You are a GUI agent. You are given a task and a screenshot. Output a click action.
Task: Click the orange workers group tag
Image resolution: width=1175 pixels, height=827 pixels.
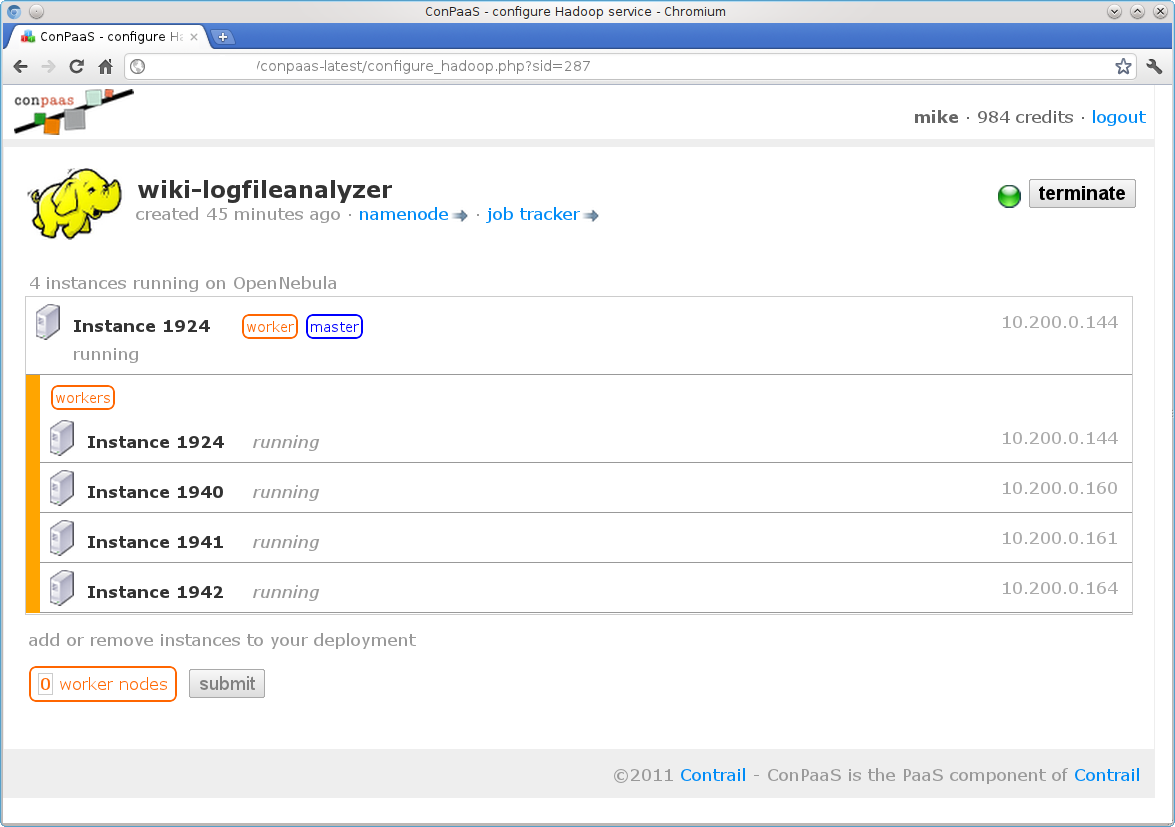[82, 398]
